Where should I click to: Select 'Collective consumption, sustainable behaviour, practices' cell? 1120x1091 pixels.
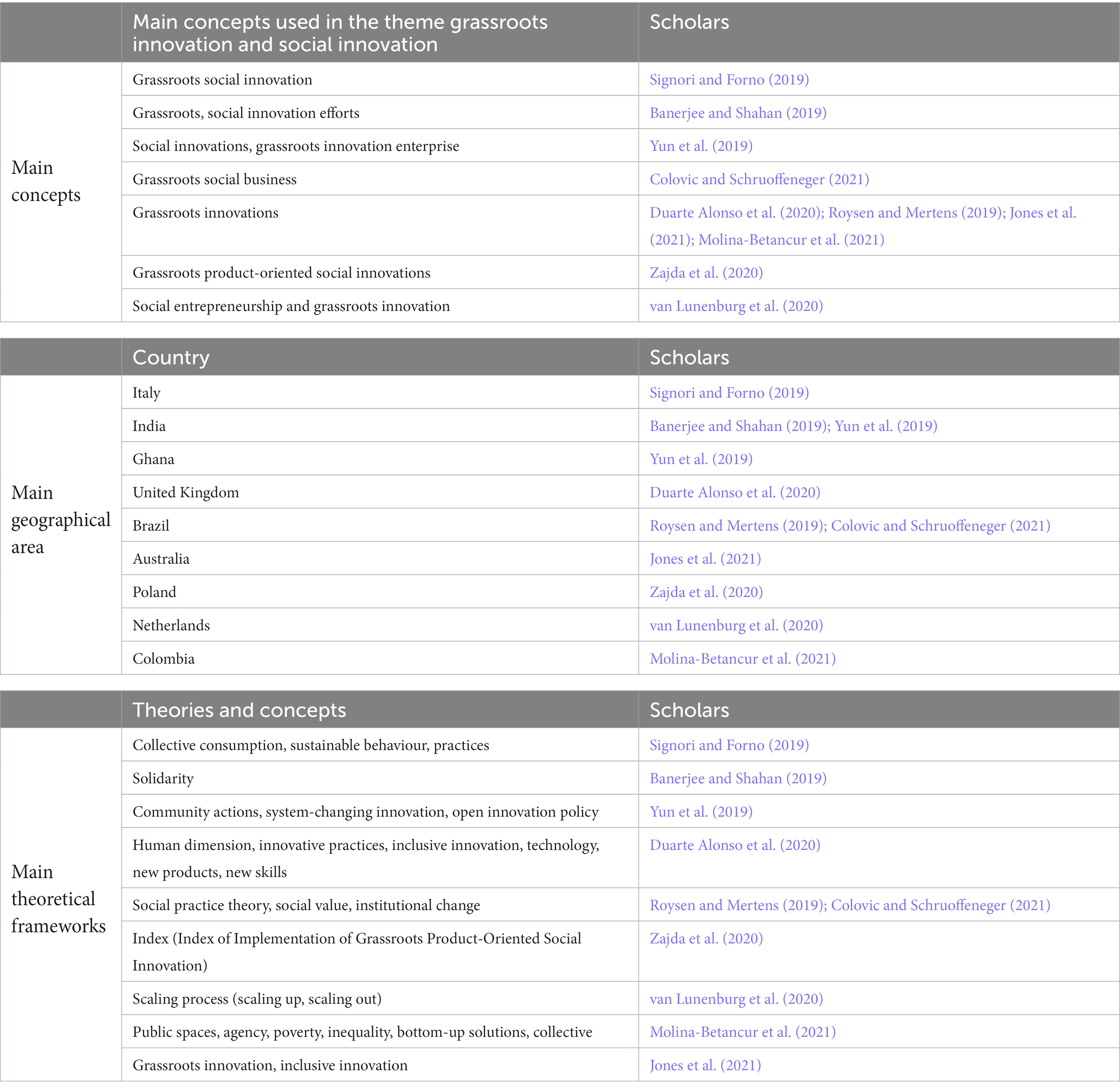(380, 744)
